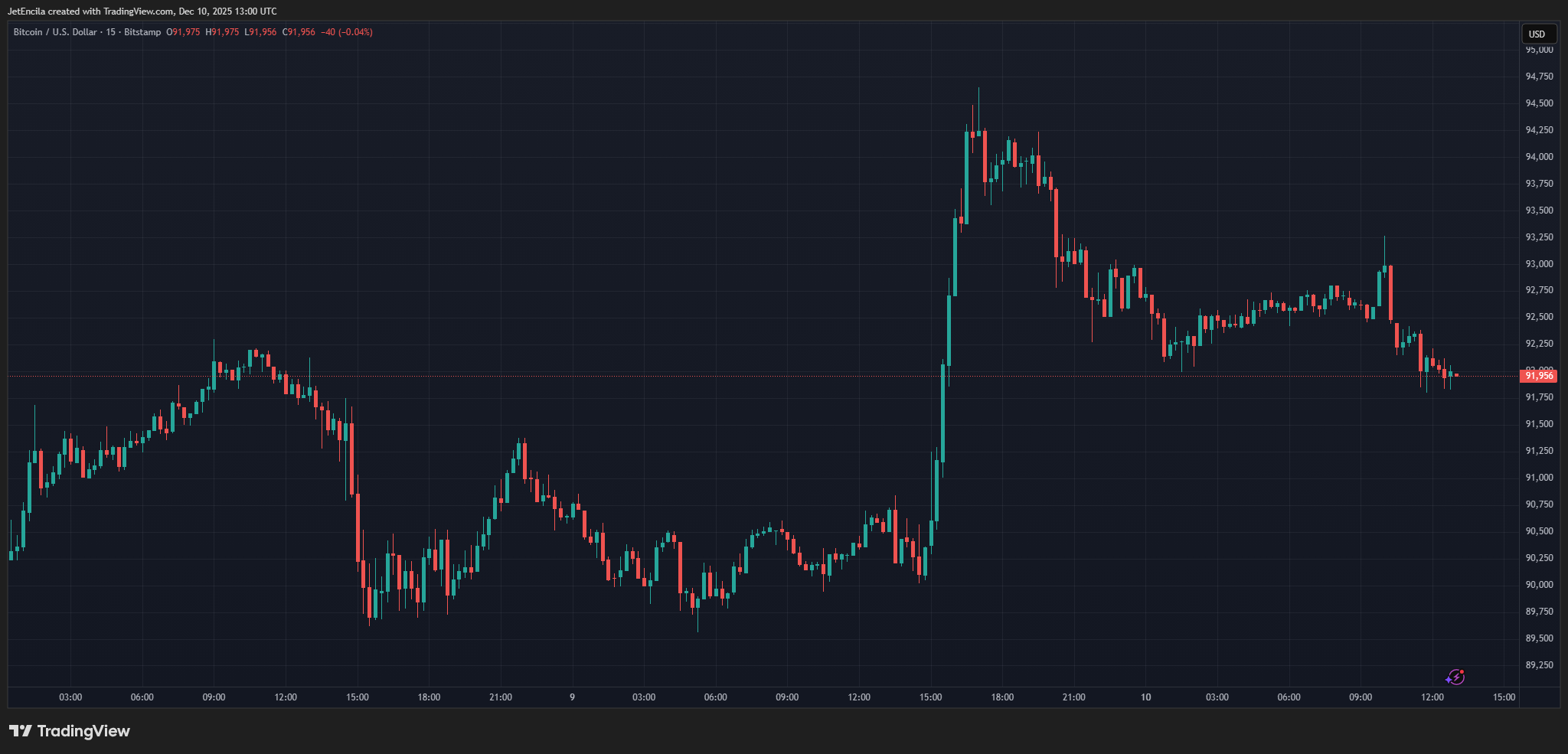The height and width of the screenshot is (754, 1568).
Task: Open the 15-minute timeframe selector
Action: tap(109, 32)
